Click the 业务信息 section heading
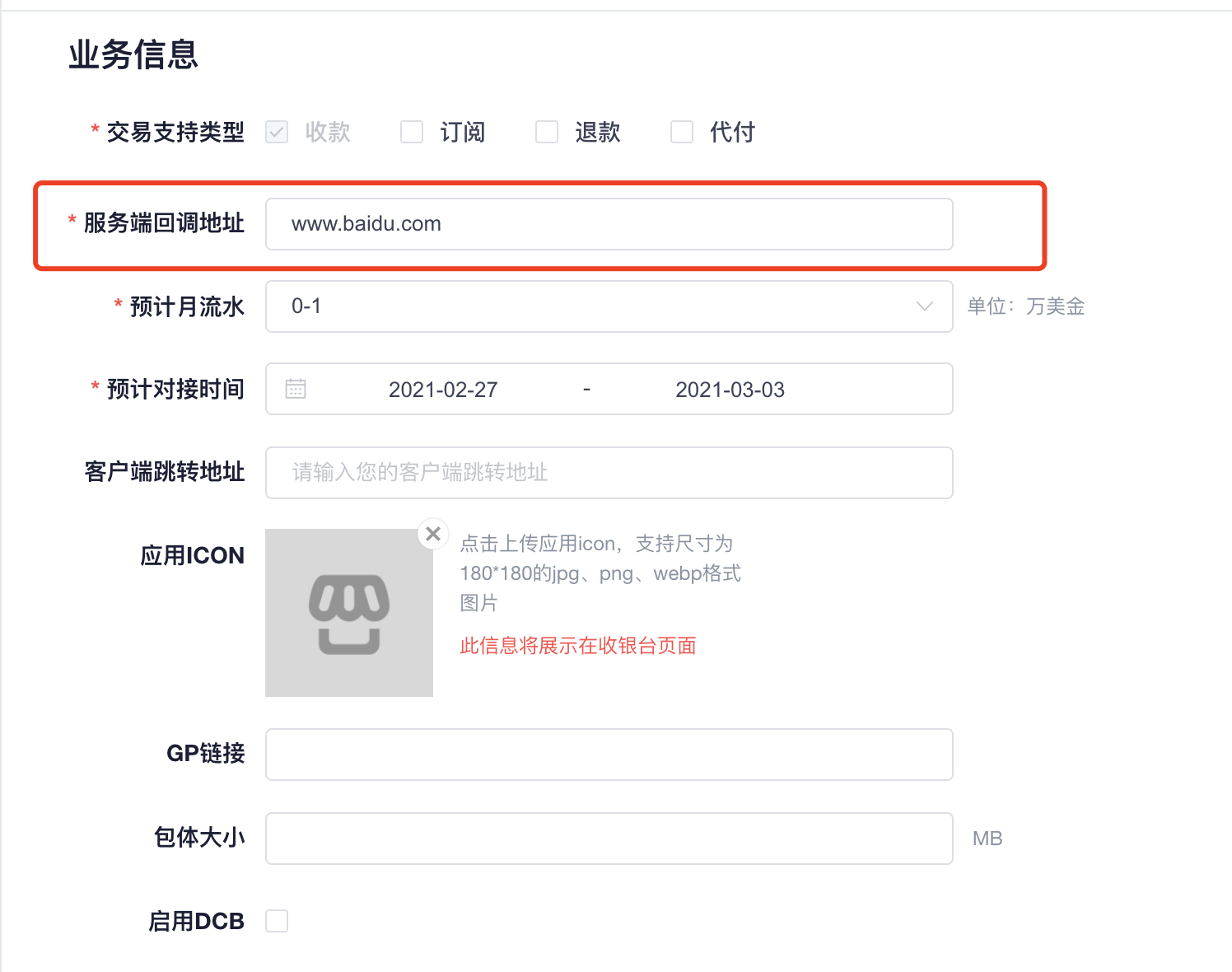The image size is (1232, 972). tap(133, 54)
